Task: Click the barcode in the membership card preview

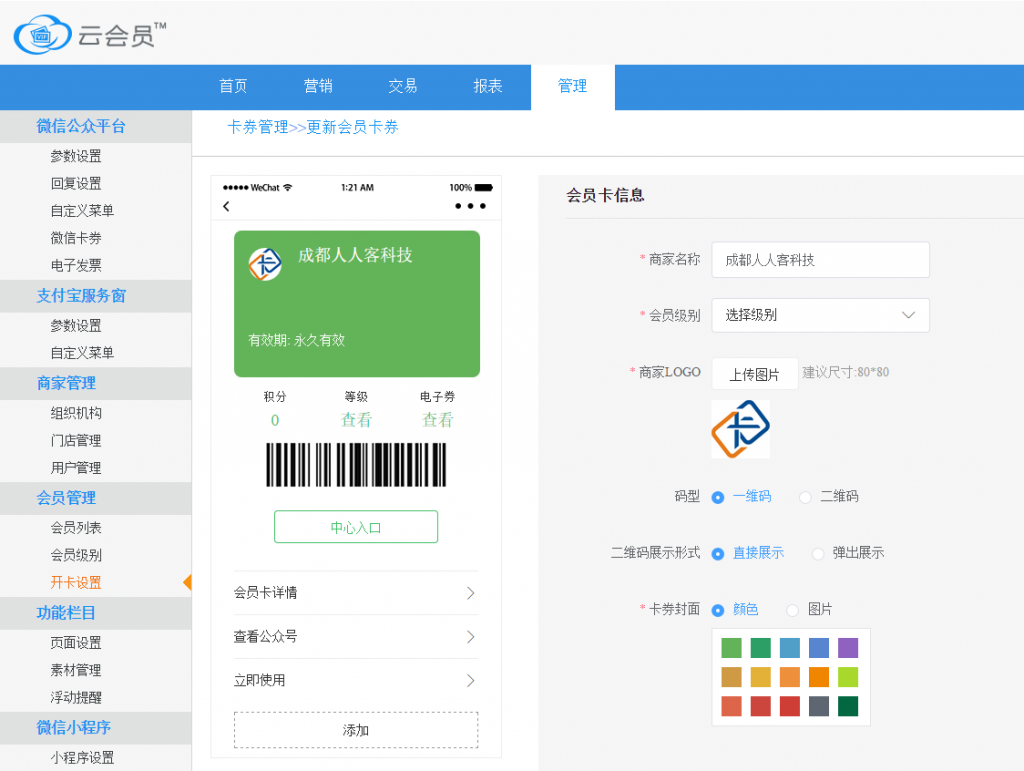Action: click(x=355, y=464)
